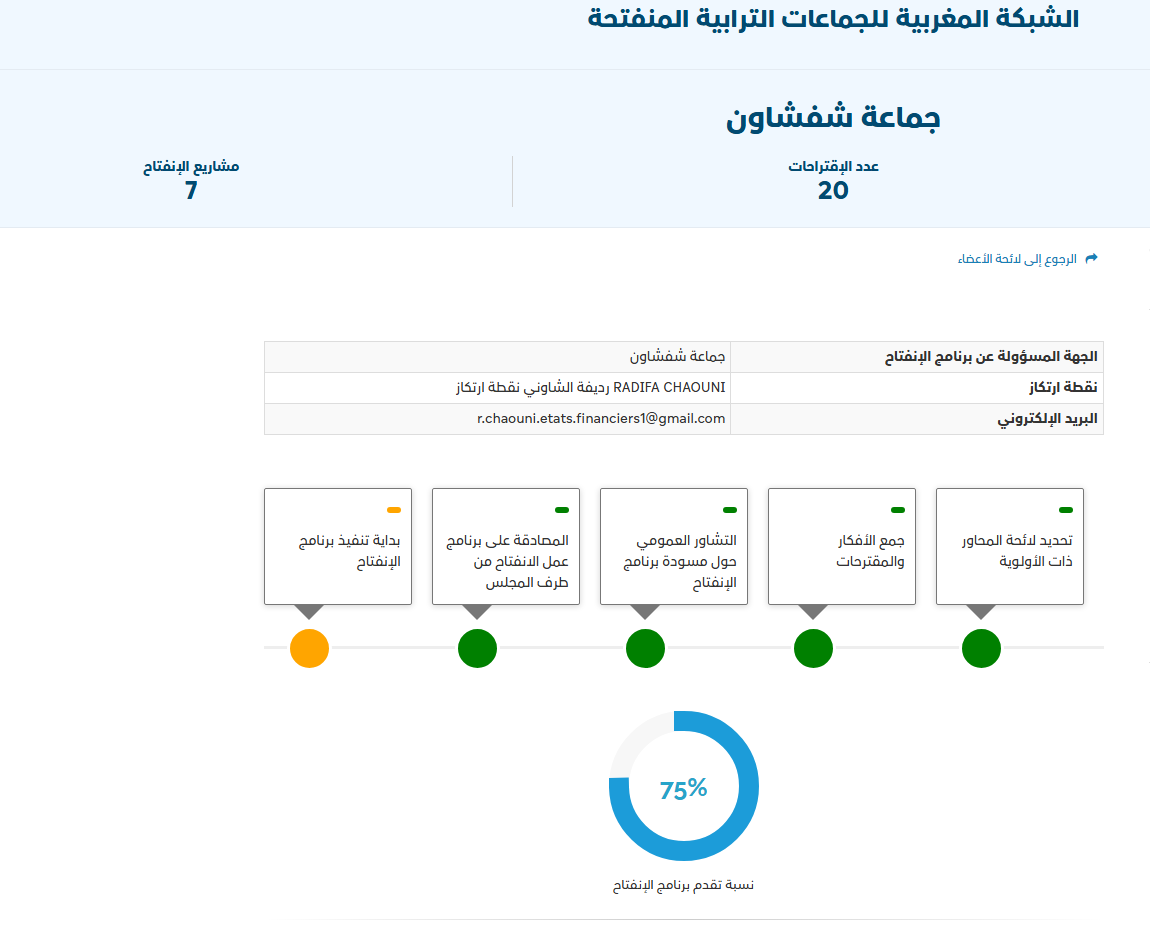Viewport: 1152px width, 927px height.
Task: Click the green circle under تحديد لائحة المحاور ذات الأولوية
Action: point(981,649)
